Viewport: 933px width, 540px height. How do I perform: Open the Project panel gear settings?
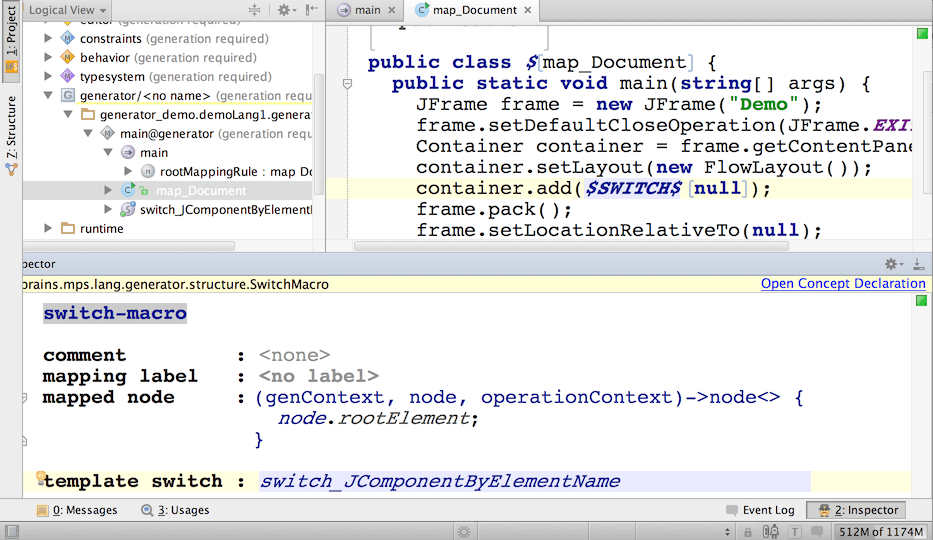[x=286, y=10]
